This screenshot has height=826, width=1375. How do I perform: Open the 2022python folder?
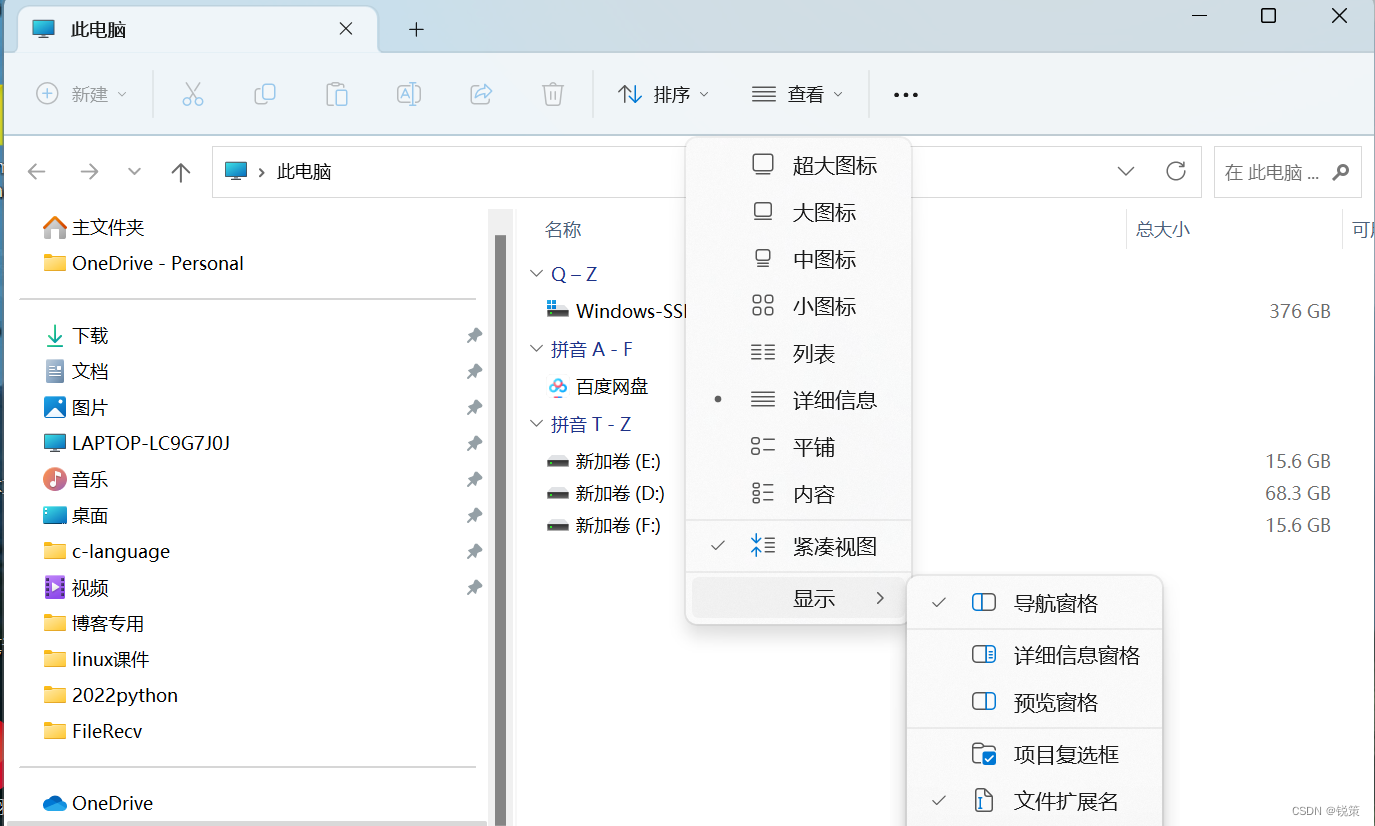click(x=111, y=695)
